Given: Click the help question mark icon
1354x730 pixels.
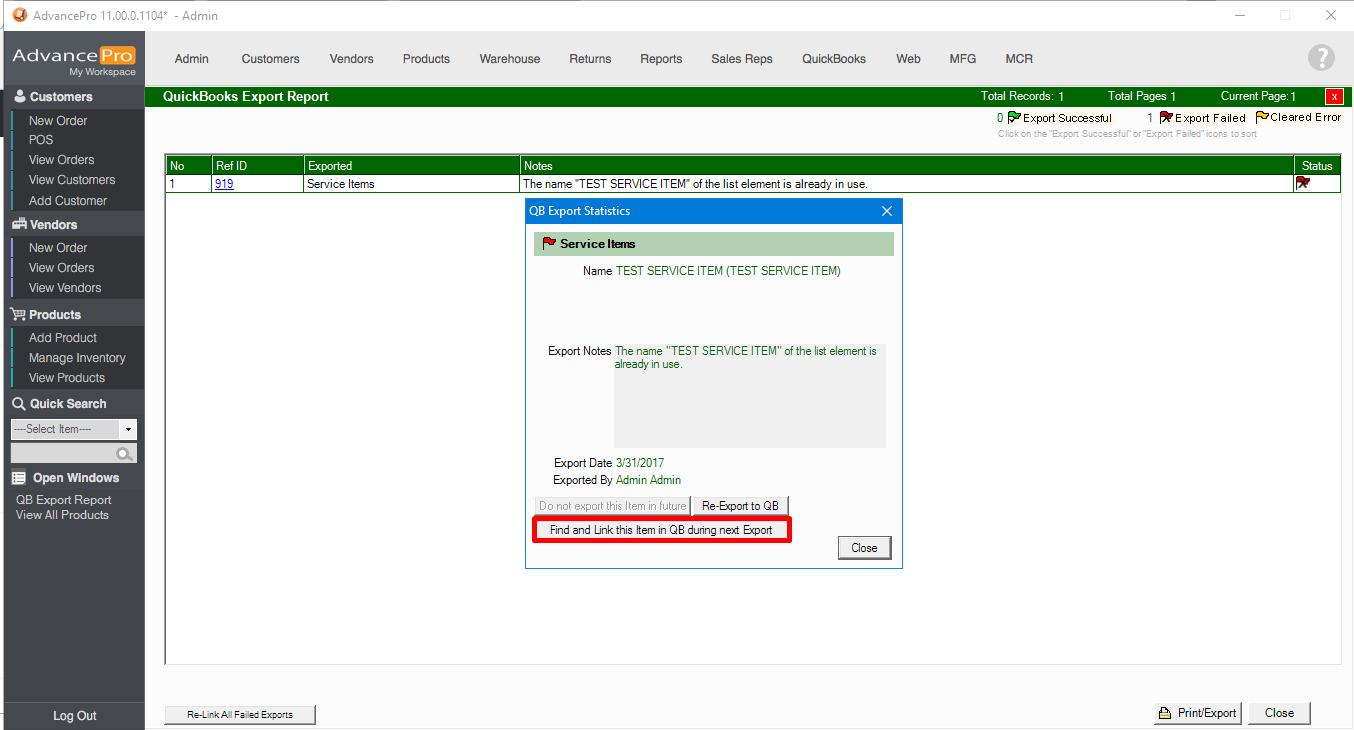Looking at the screenshot, I should tap(1321, 58).
